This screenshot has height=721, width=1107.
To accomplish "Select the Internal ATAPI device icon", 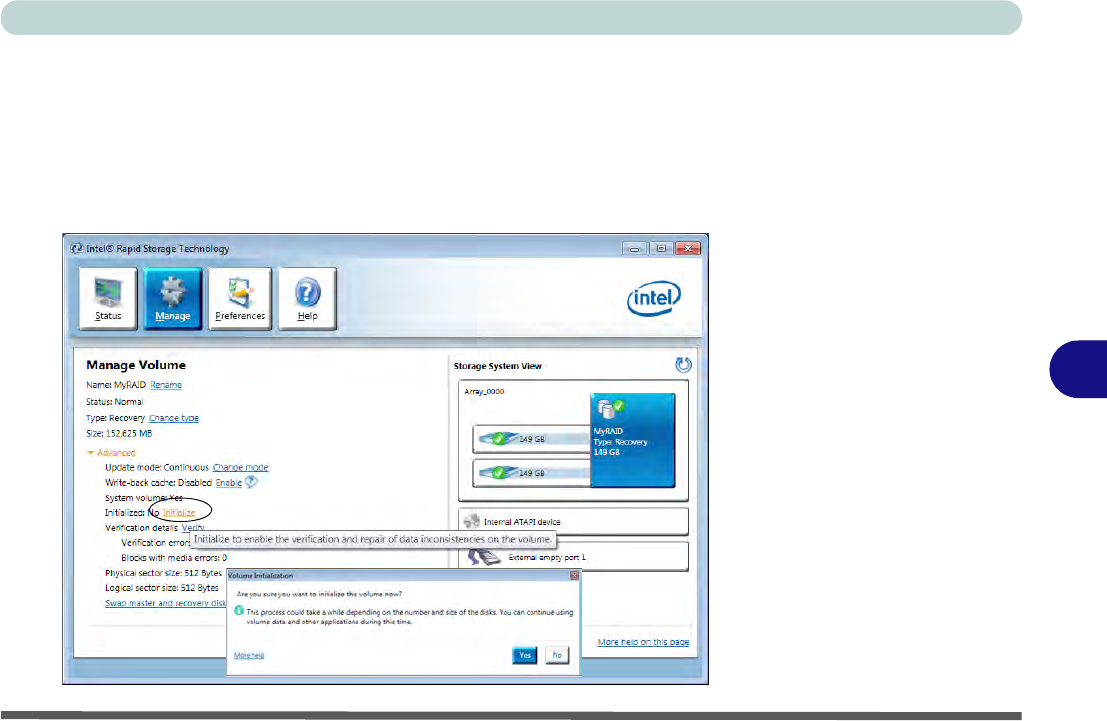I will click(472, 521).
